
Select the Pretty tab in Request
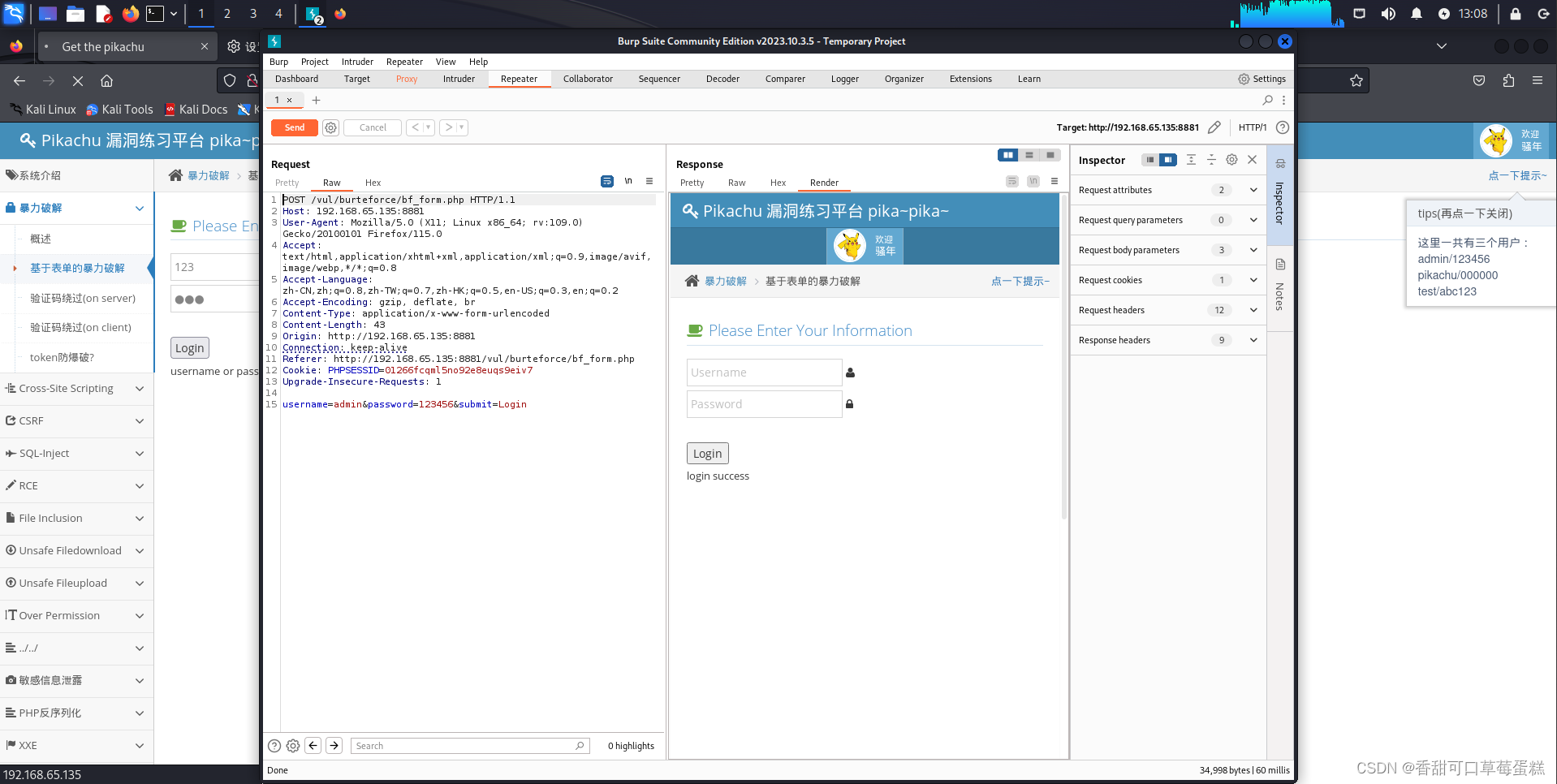[287, 183]
